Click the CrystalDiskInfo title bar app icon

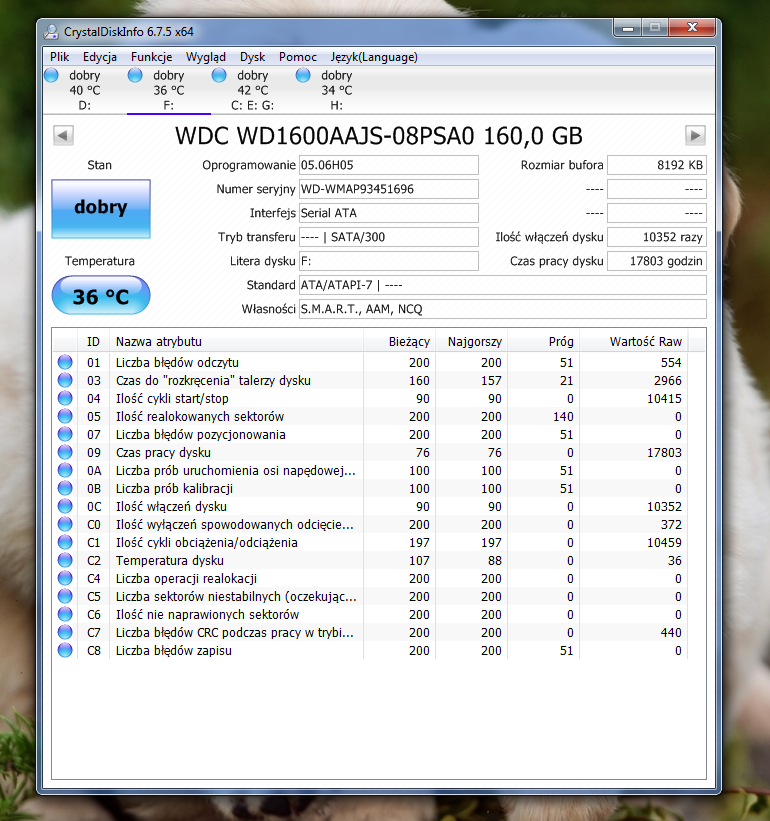click(51, 32)
